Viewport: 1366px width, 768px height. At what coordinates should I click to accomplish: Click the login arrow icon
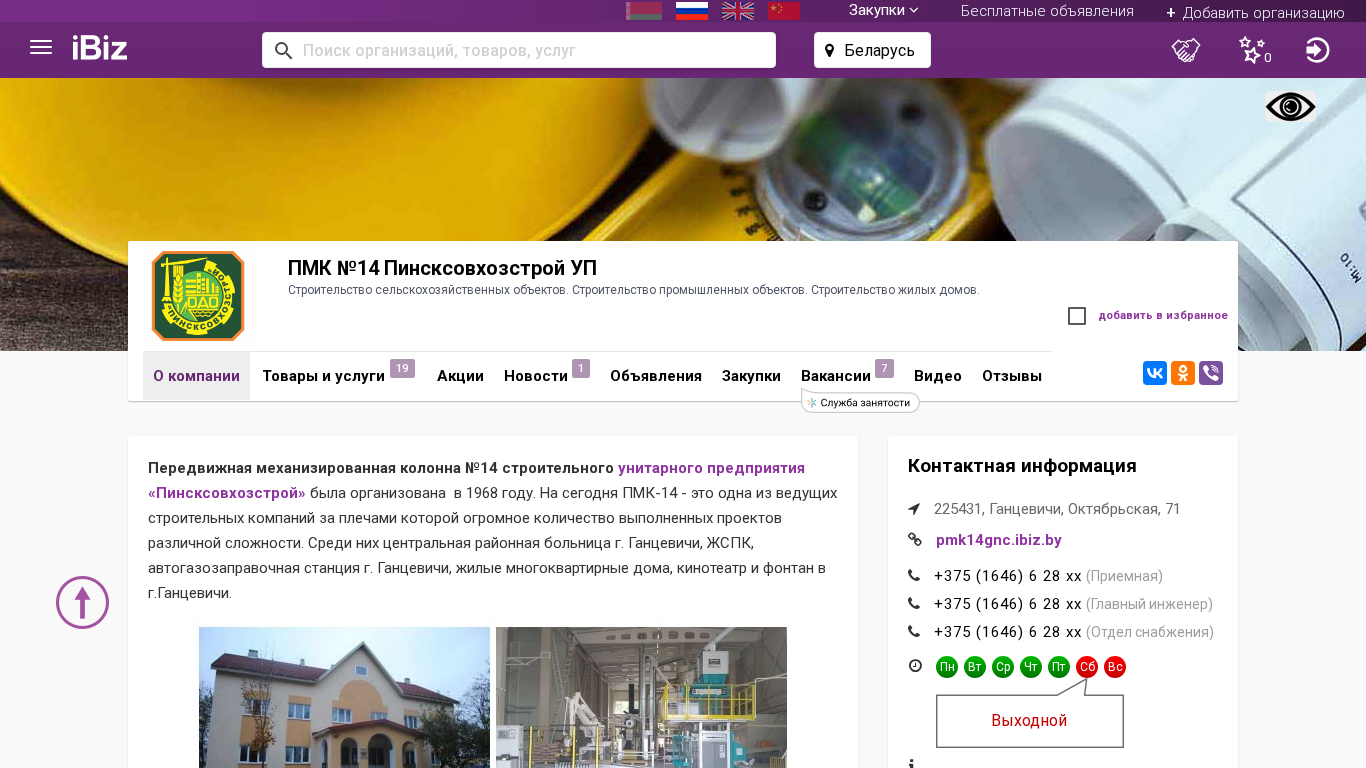(x=1317, y=50)
